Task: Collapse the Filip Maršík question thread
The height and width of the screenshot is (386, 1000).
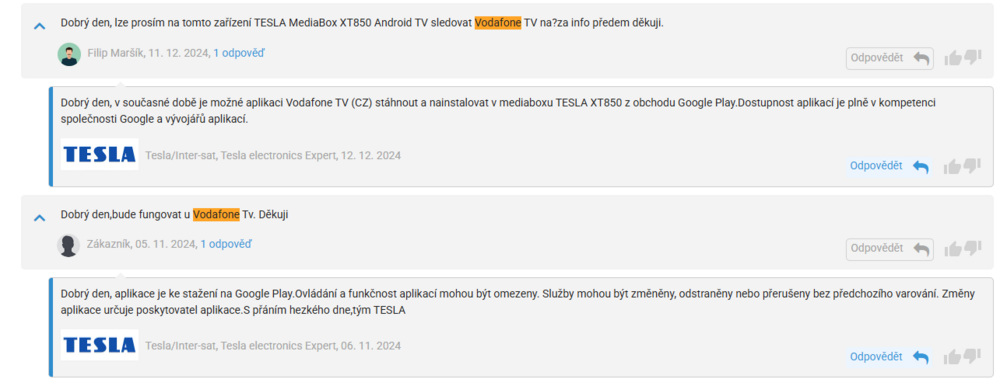Action: [x=40, y=26]
